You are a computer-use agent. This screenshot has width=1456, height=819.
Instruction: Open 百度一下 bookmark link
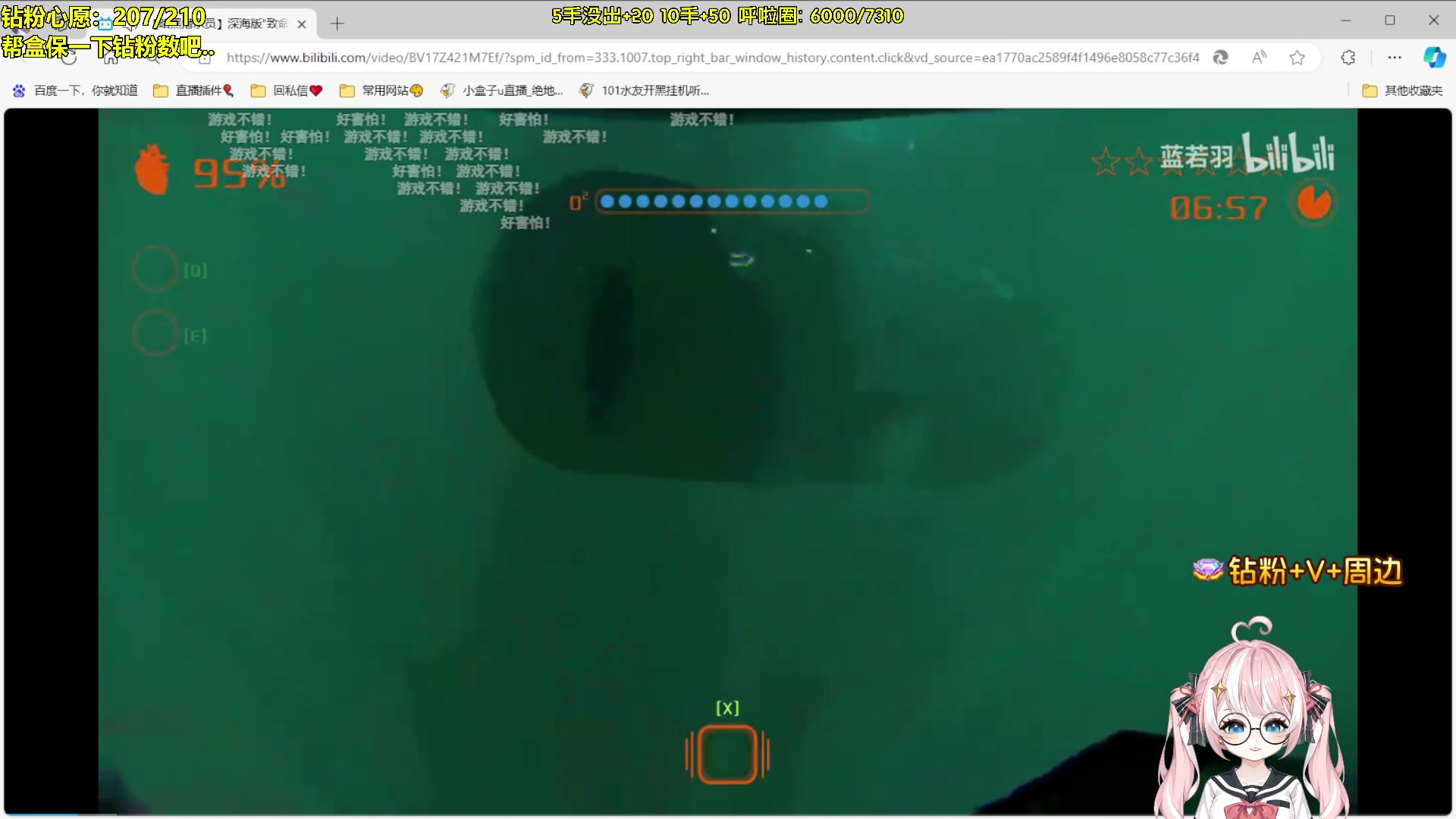pos(76,91)
